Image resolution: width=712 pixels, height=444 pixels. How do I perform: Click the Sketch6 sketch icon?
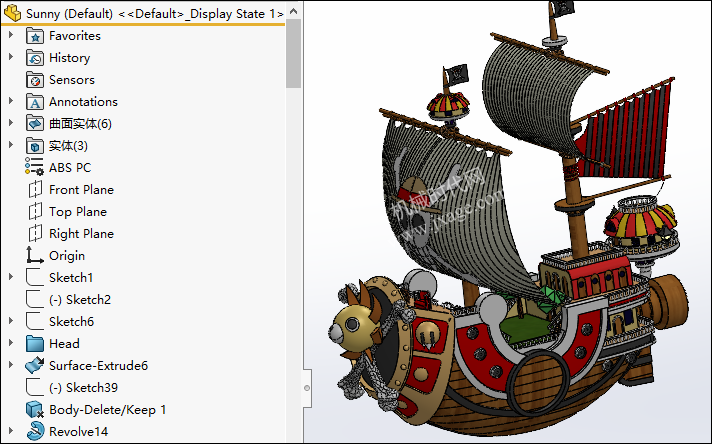tap(35, 321)
